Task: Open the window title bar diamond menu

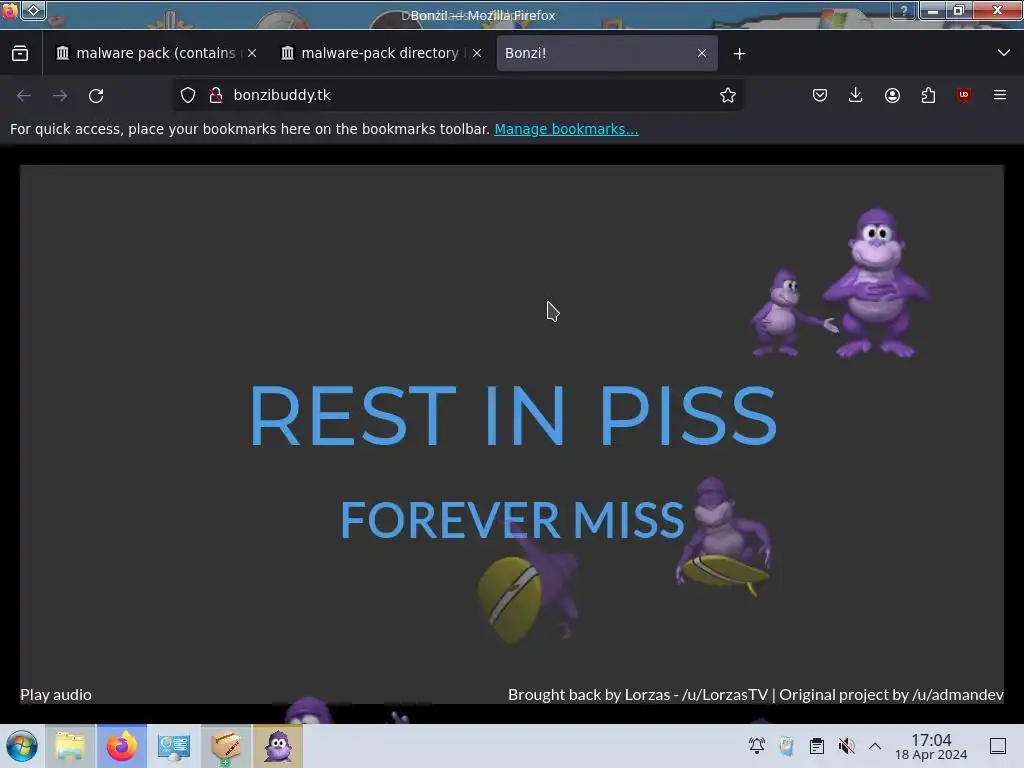Action: point(33,10)
